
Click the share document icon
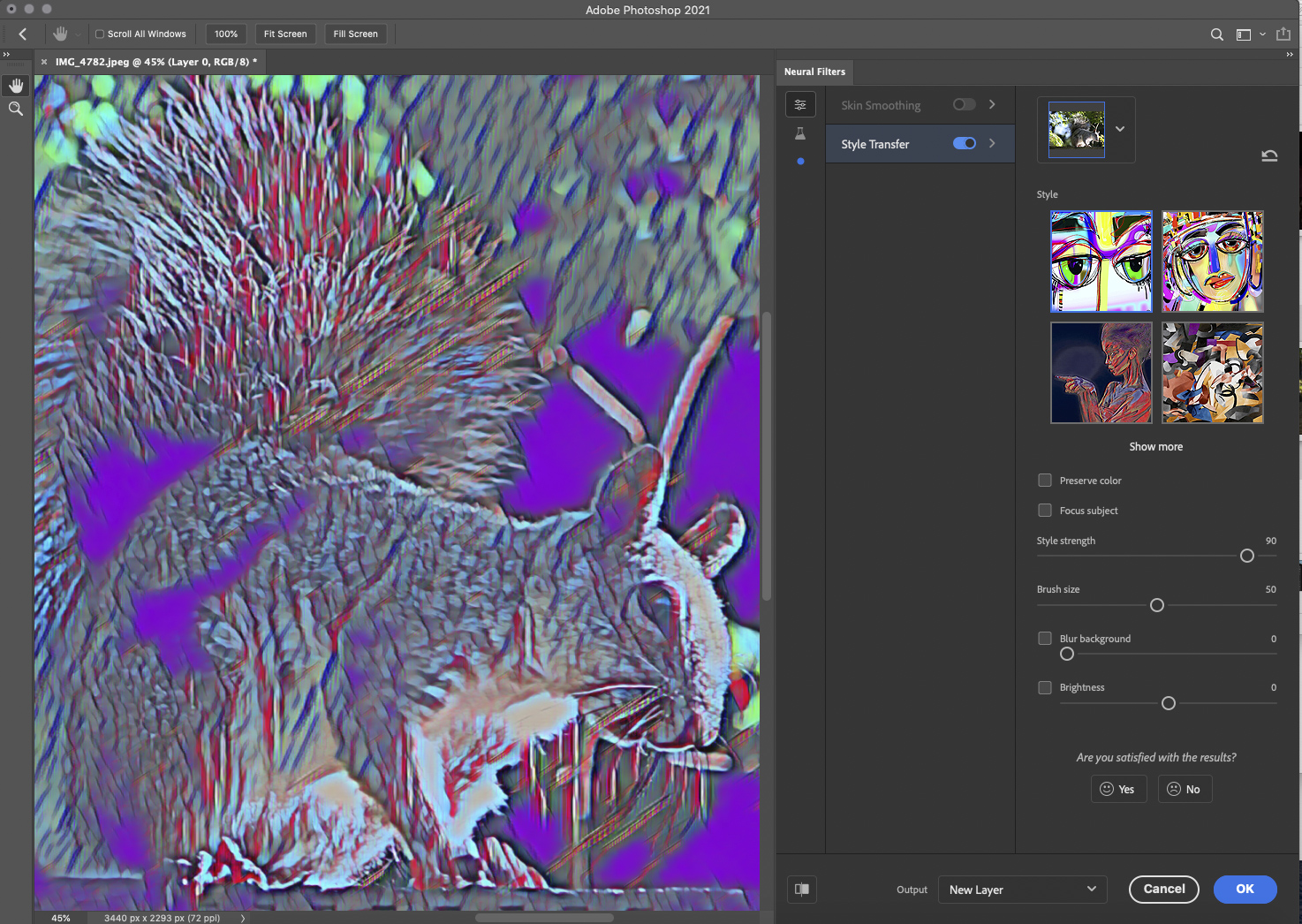[1283, 34]
